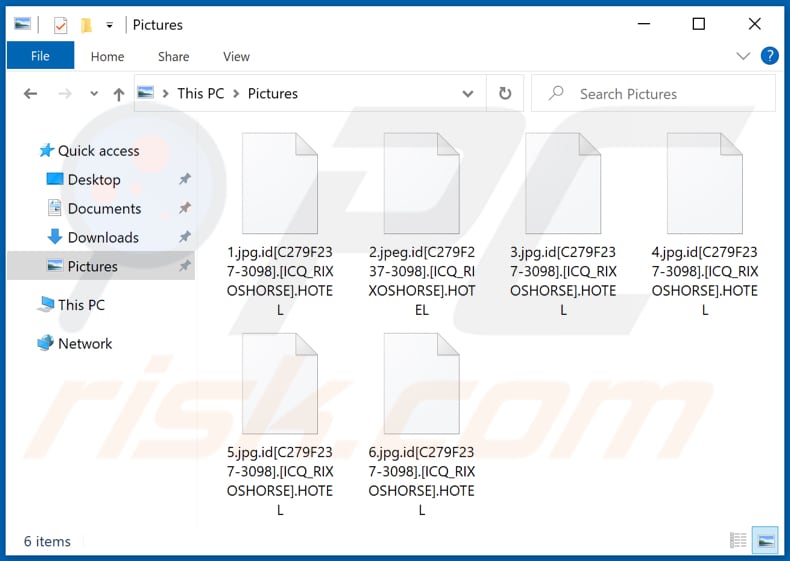Open the recent locations dropdown arrow
Image resolution: width=790 pixels, height=561 pixels.
[94, 94]
